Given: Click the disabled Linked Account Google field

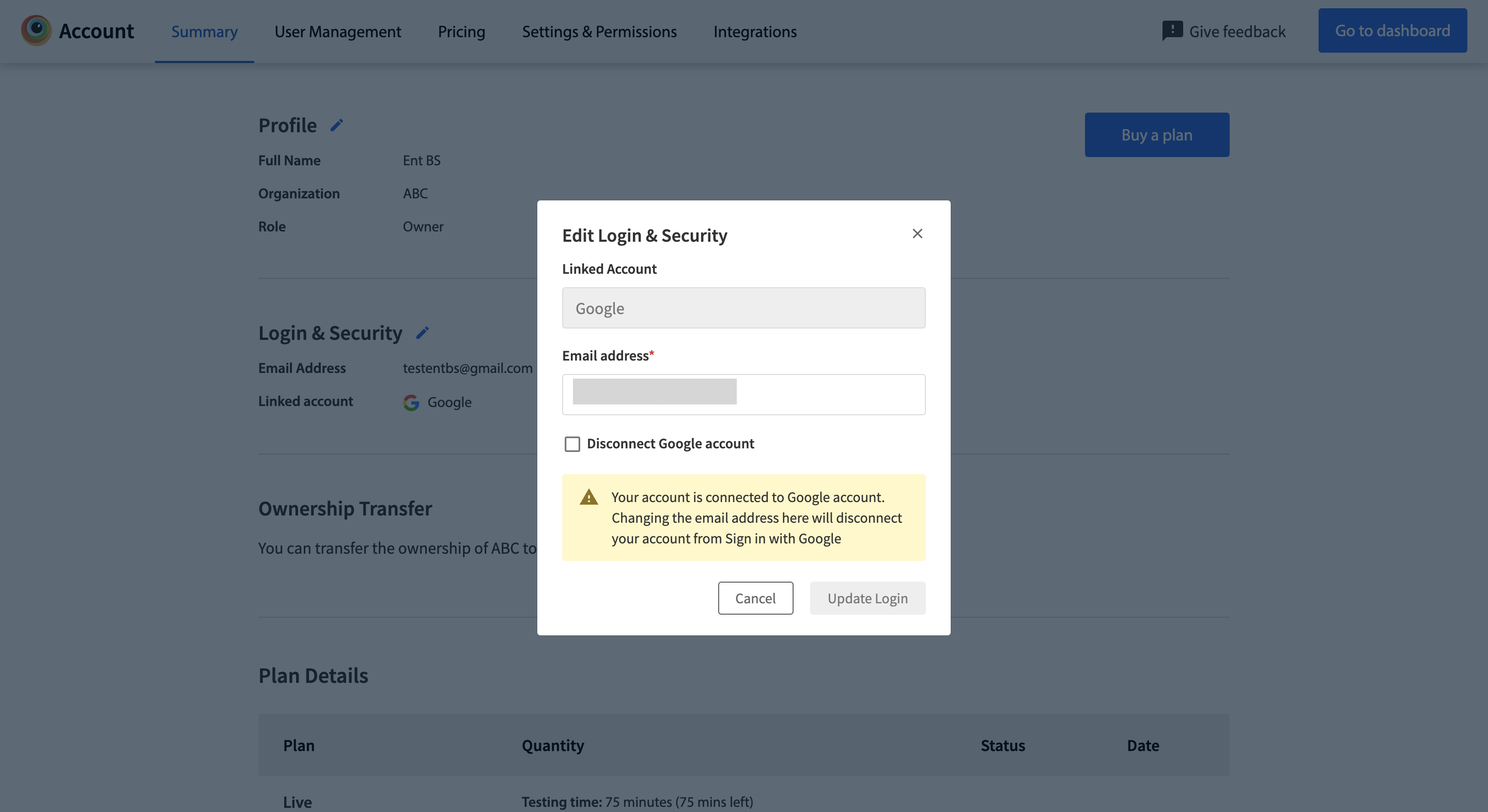Looking at the screenshot, I should (743, 308).
